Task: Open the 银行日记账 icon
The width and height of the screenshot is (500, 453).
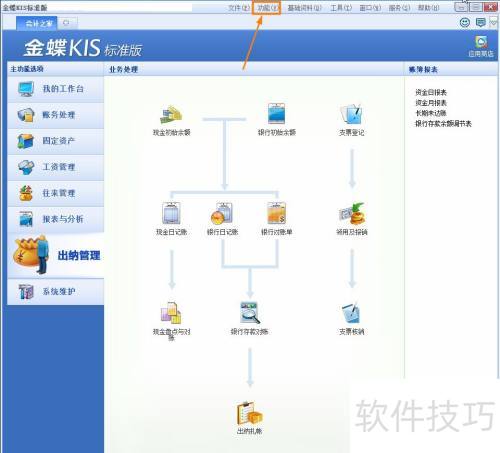Action: [222, 213]
